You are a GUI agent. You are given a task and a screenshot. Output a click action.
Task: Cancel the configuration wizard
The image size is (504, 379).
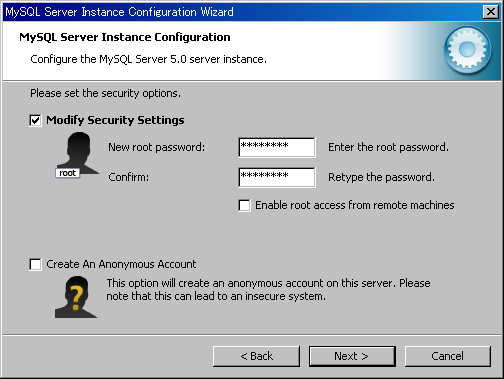(448, 356)
